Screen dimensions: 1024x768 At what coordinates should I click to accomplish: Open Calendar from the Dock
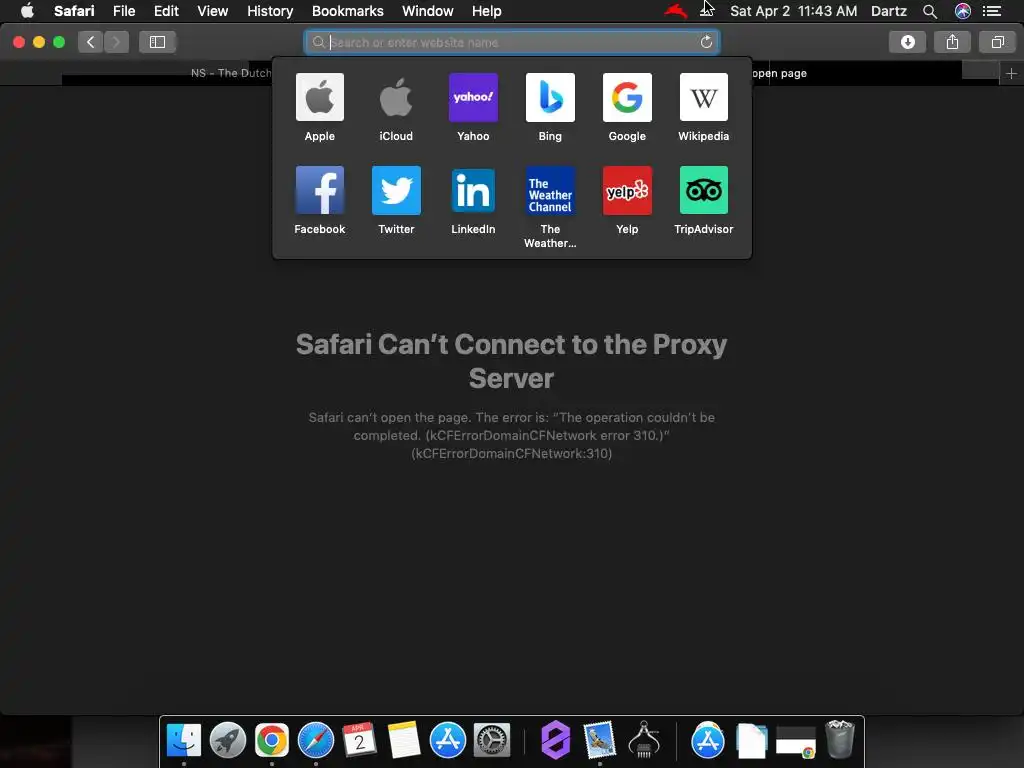point(359,740)
